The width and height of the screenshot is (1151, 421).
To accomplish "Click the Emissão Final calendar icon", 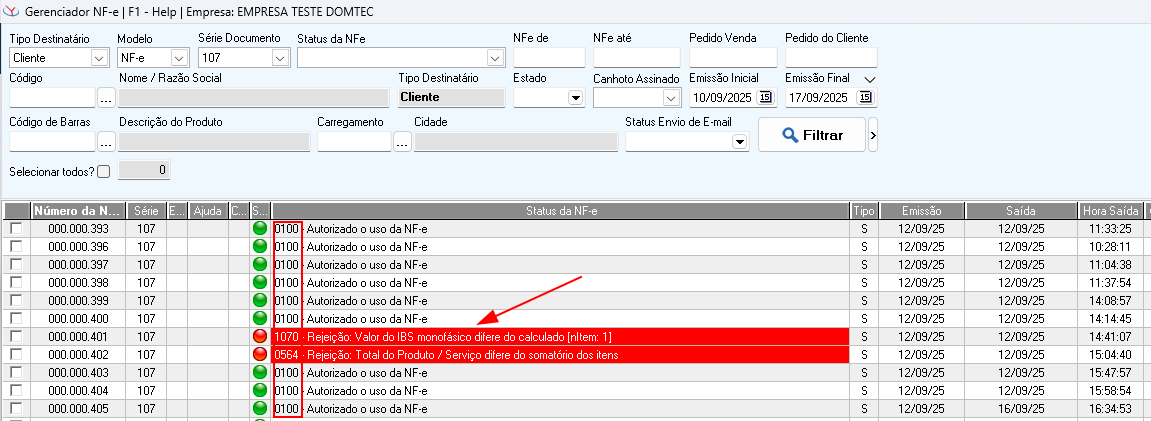I will 865,97.
